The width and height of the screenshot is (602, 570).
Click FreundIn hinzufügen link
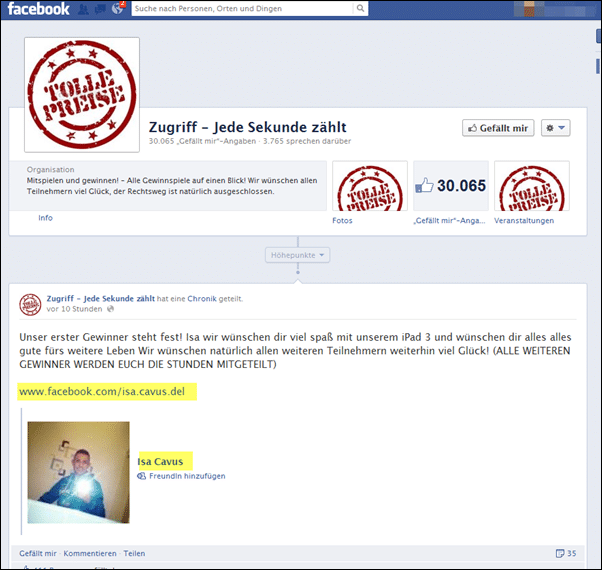pos(187,476)
